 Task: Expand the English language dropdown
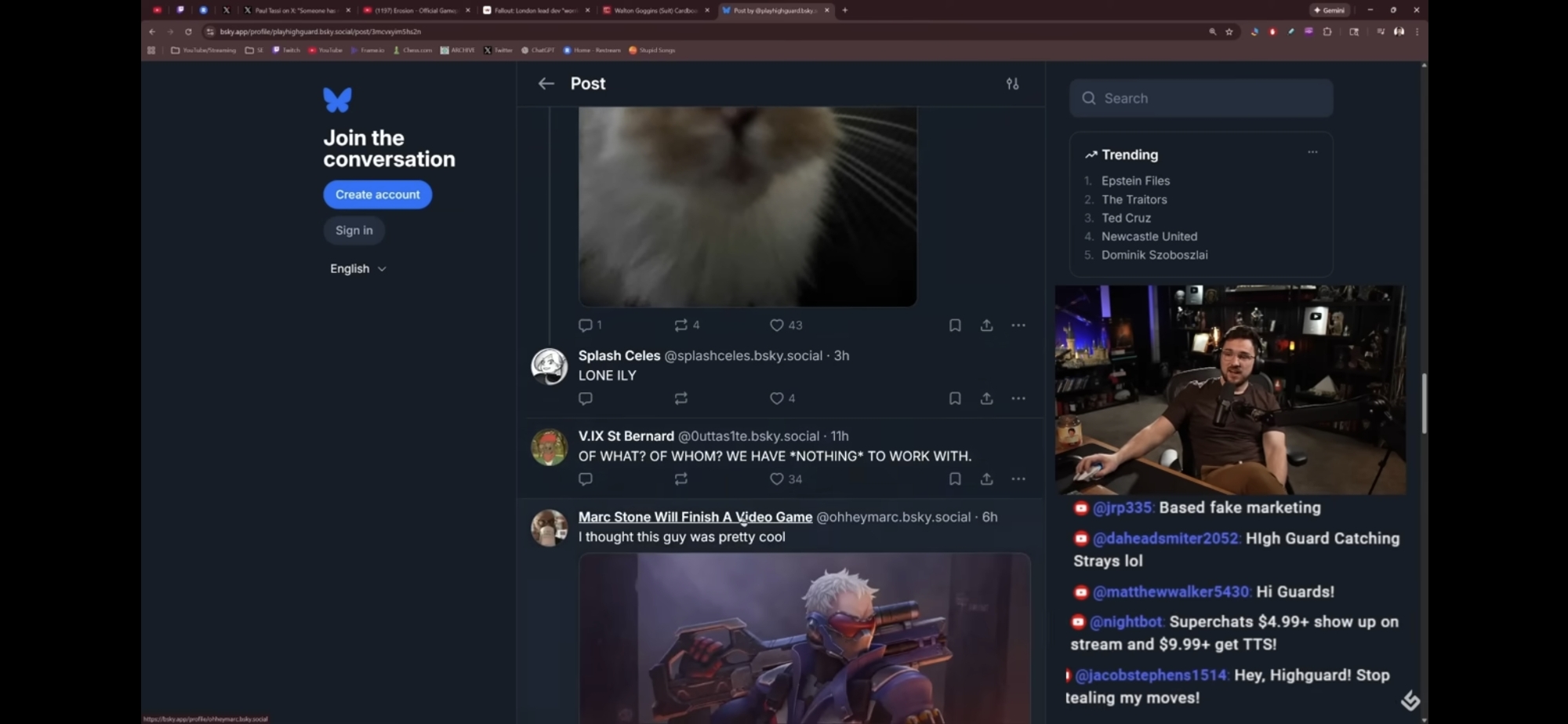(358, 269)
